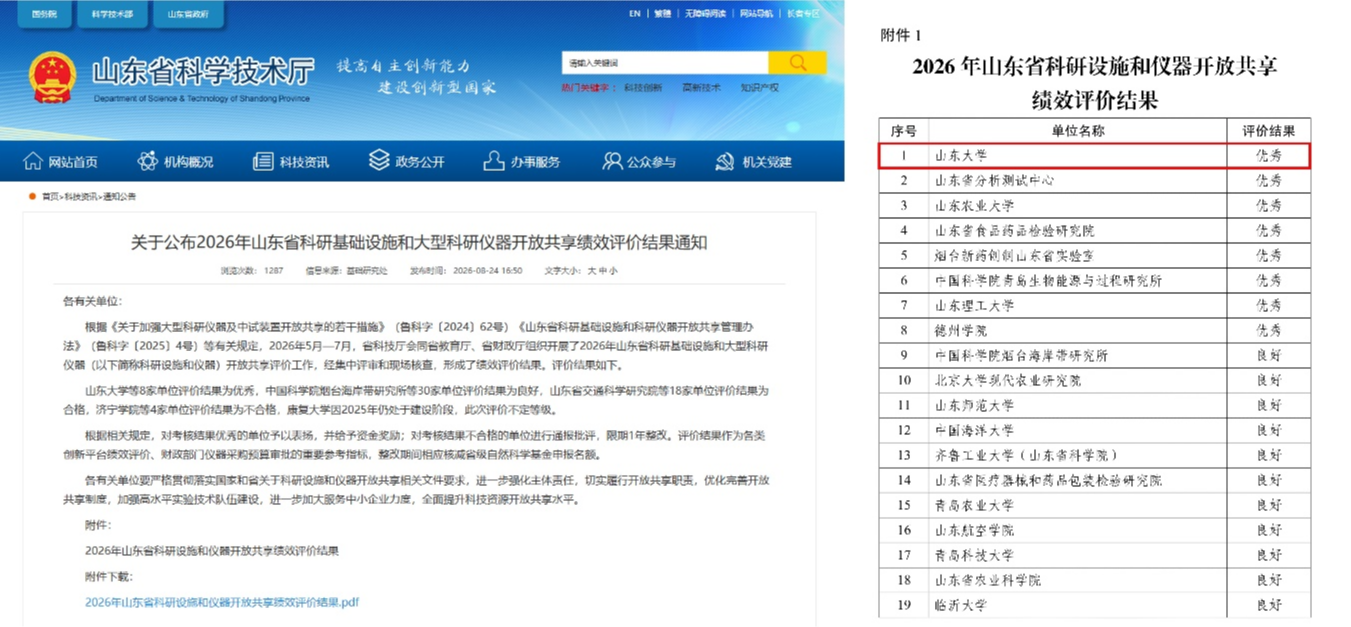
Task: Click the 评价结果 table header
Action: click(x=1269, y=131)
